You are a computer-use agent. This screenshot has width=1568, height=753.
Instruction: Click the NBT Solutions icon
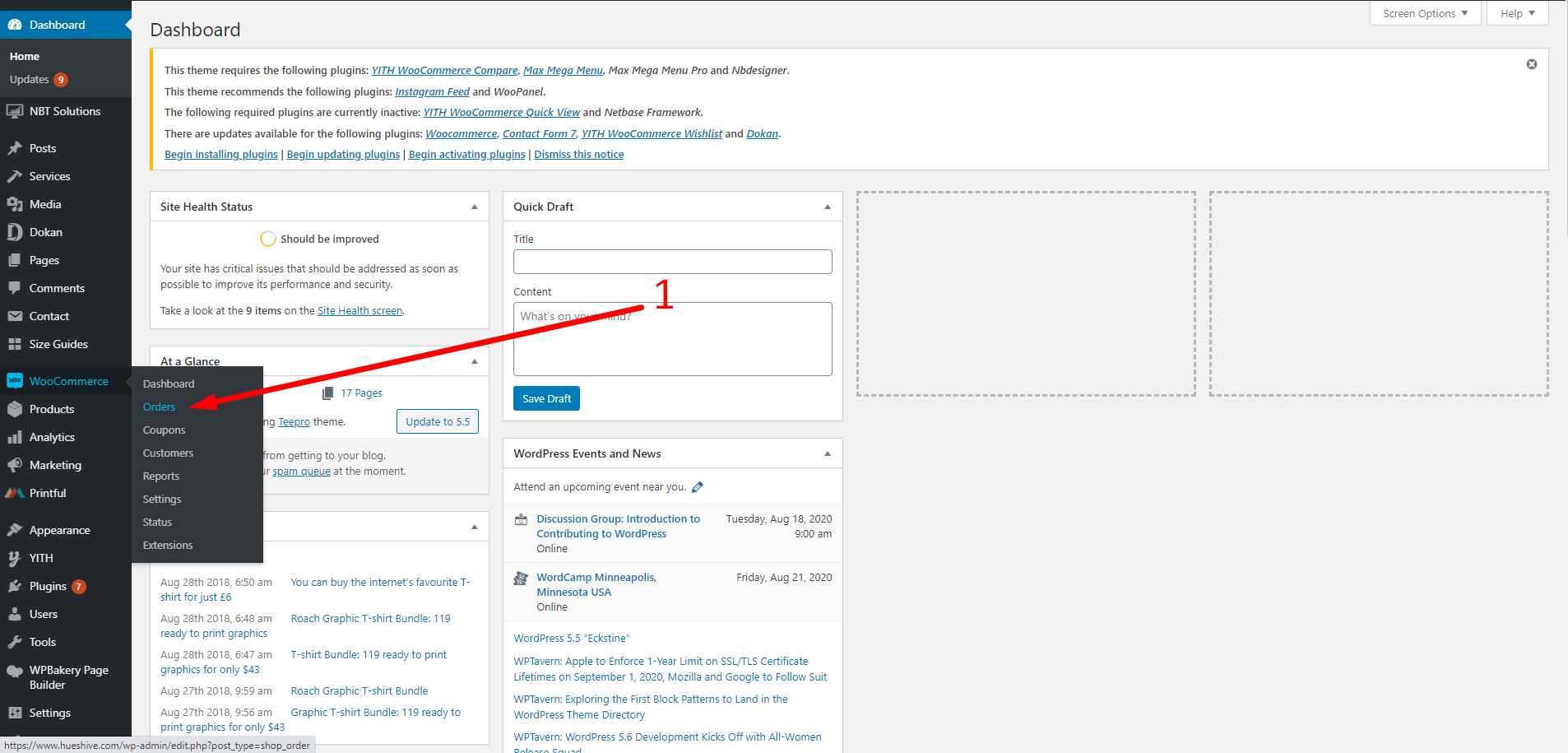(15, 111)
